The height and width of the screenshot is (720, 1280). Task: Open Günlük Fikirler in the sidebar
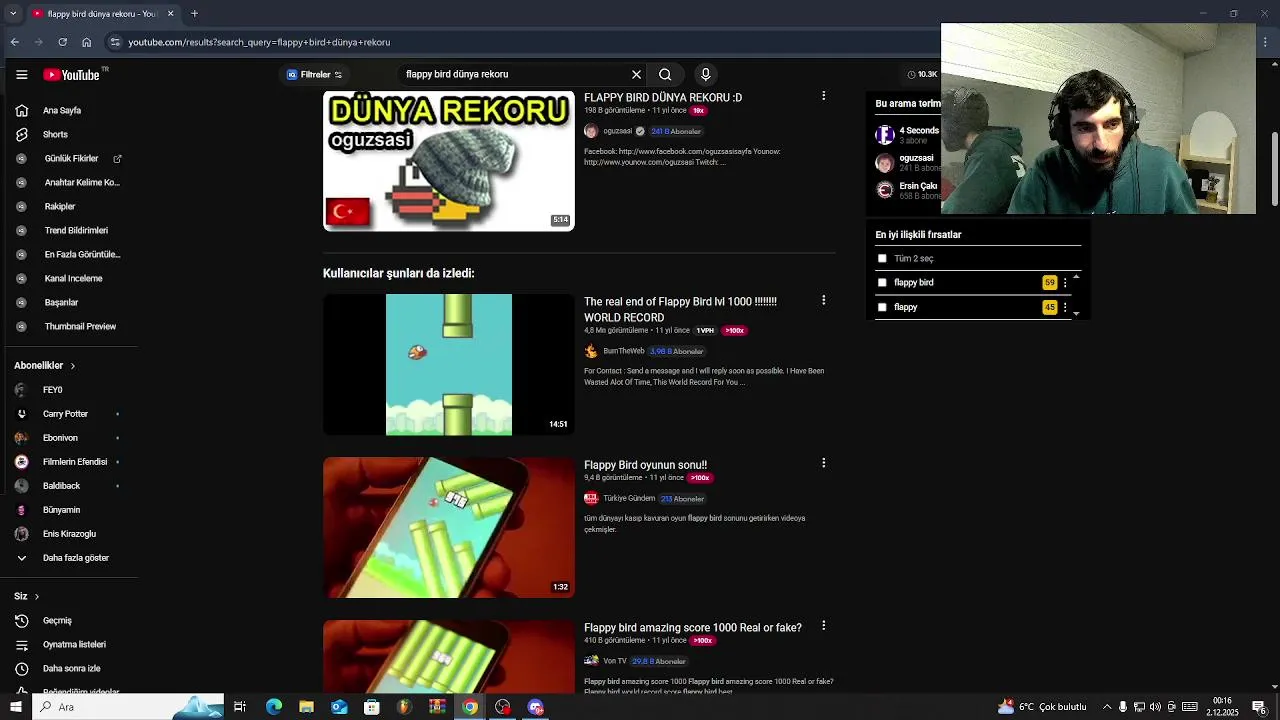(x=70, y=158)
